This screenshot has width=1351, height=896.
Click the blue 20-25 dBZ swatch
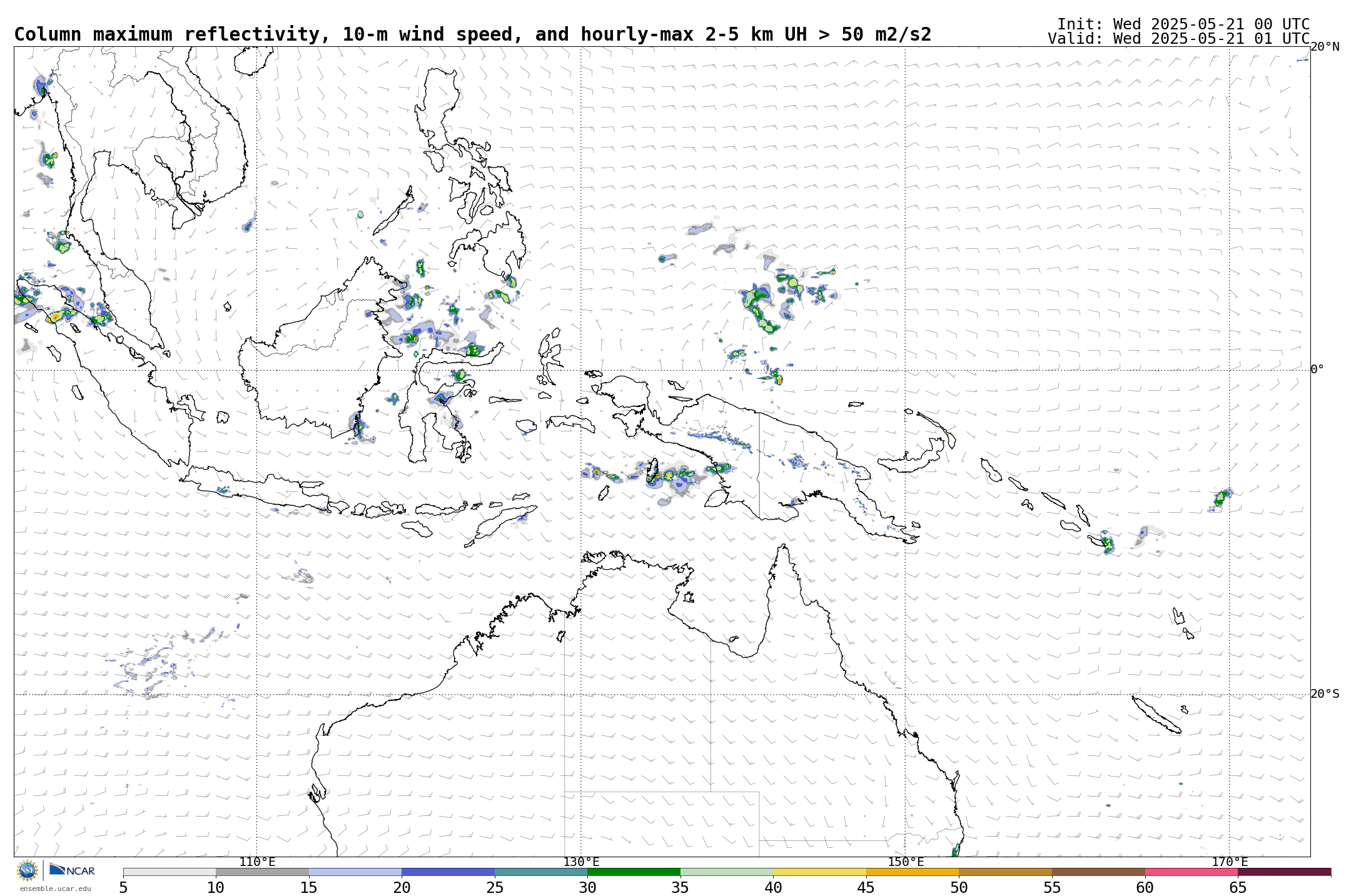[x=448, y=872]
